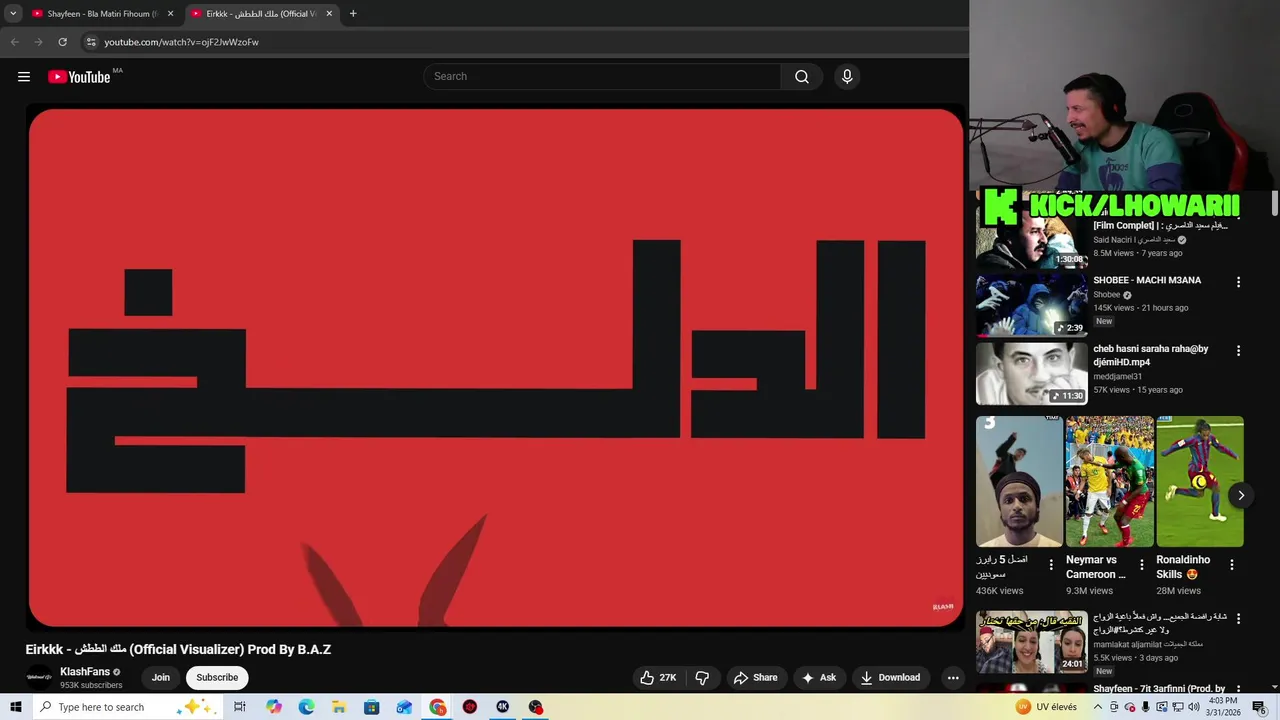Screen dimensions: 1280x720
Task: Open options for SHOBEE - MACHI M3ANA
Action: pyautogui.click(x=1238, y=282)
